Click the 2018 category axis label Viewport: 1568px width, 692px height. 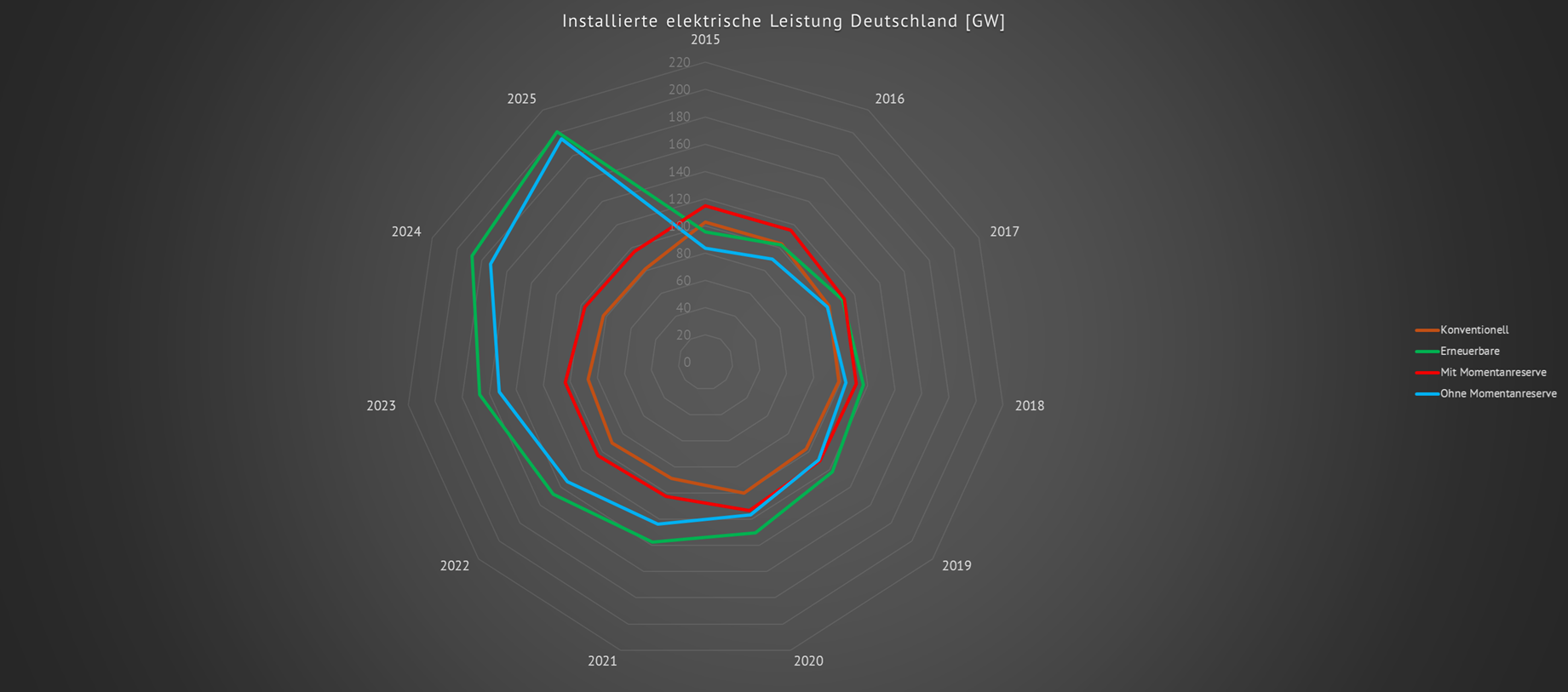(x=1029, y=406)
